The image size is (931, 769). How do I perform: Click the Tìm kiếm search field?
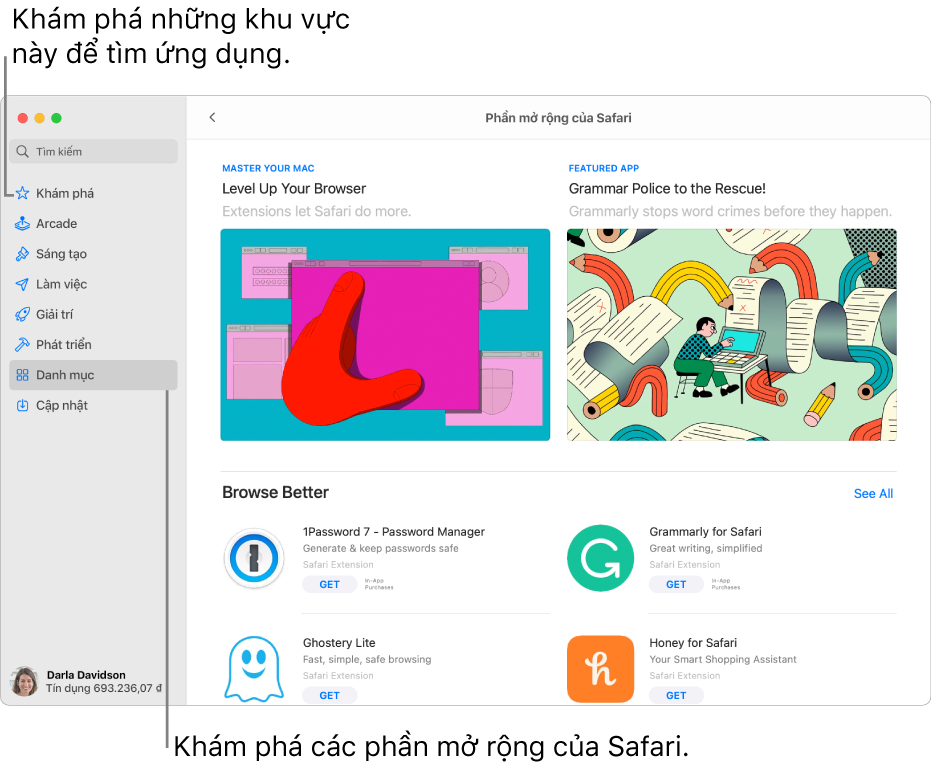[93, 151]
